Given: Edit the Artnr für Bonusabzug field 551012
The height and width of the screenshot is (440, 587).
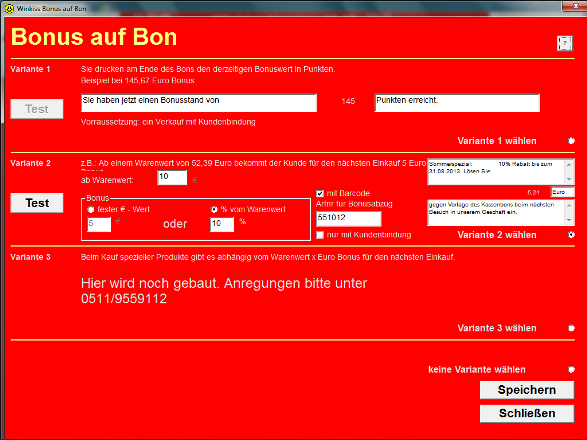Looking at the screenshot, I should (x=349, y=219).
